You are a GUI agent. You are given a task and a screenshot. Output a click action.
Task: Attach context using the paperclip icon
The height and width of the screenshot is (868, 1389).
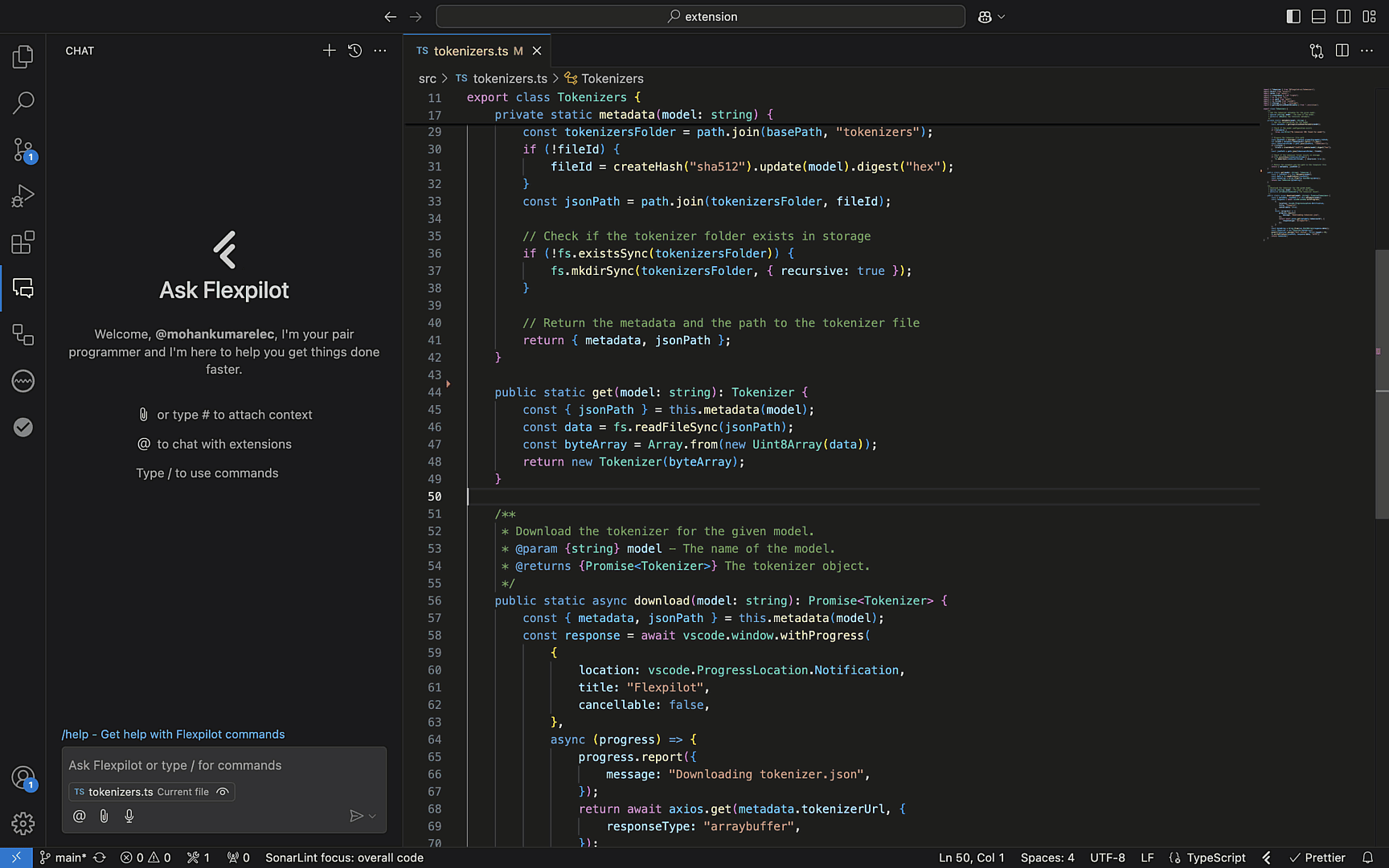104,816
